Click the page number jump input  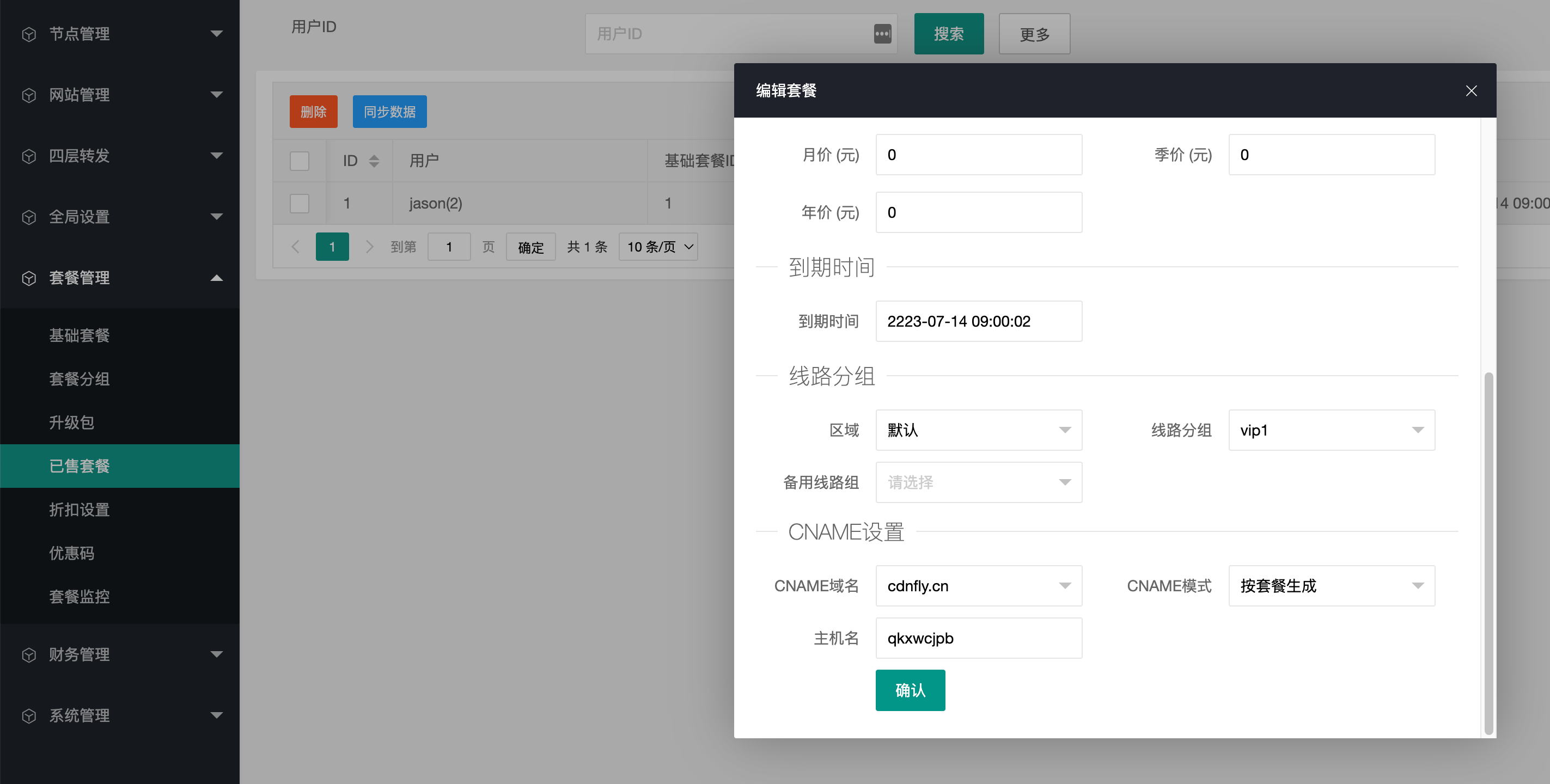(448, 247)
